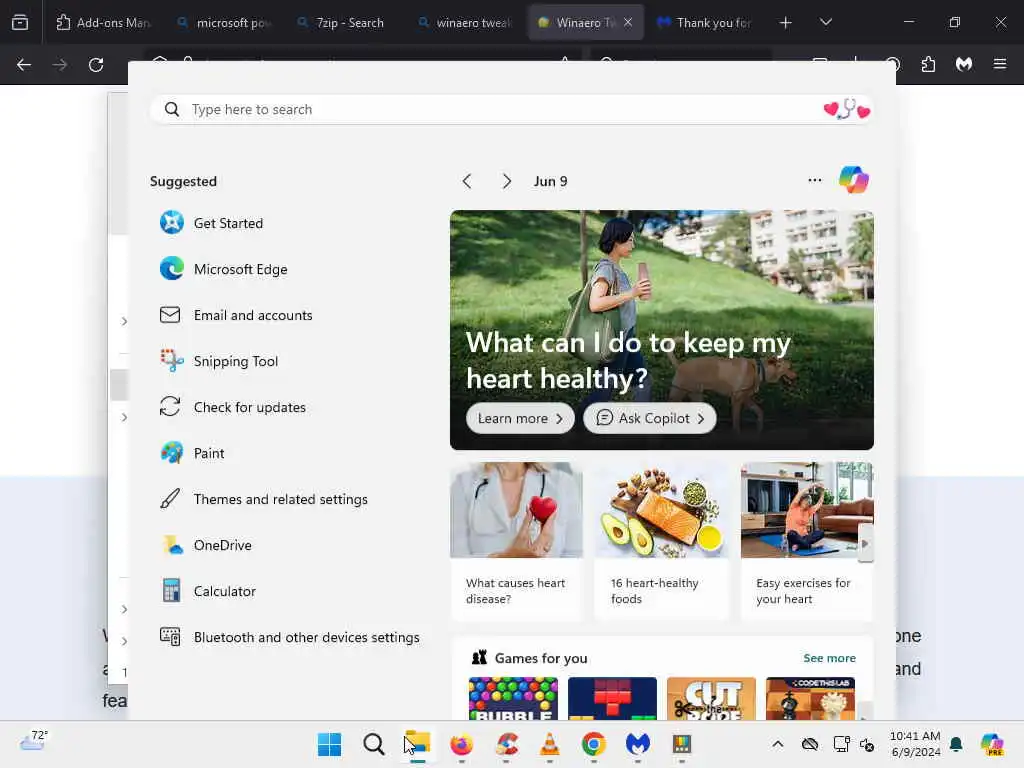
Task: Switch to Firefox on taskbar
Action: (462, 744)
